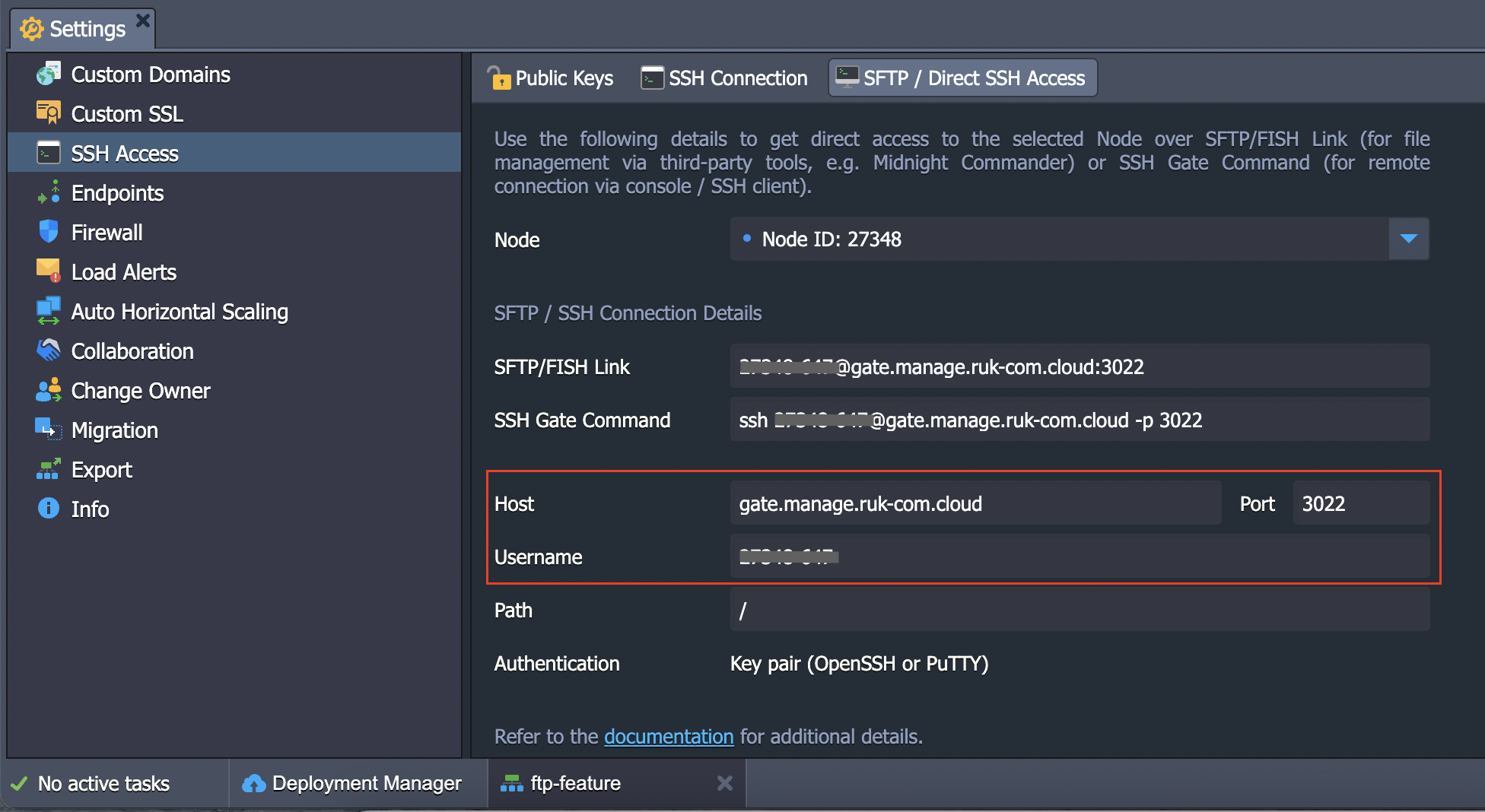Image resolution: width=1485 pixels, height=812 pixels.
Task: Open the Deployment Manager cloud icon
Action: tap(254, 782)
